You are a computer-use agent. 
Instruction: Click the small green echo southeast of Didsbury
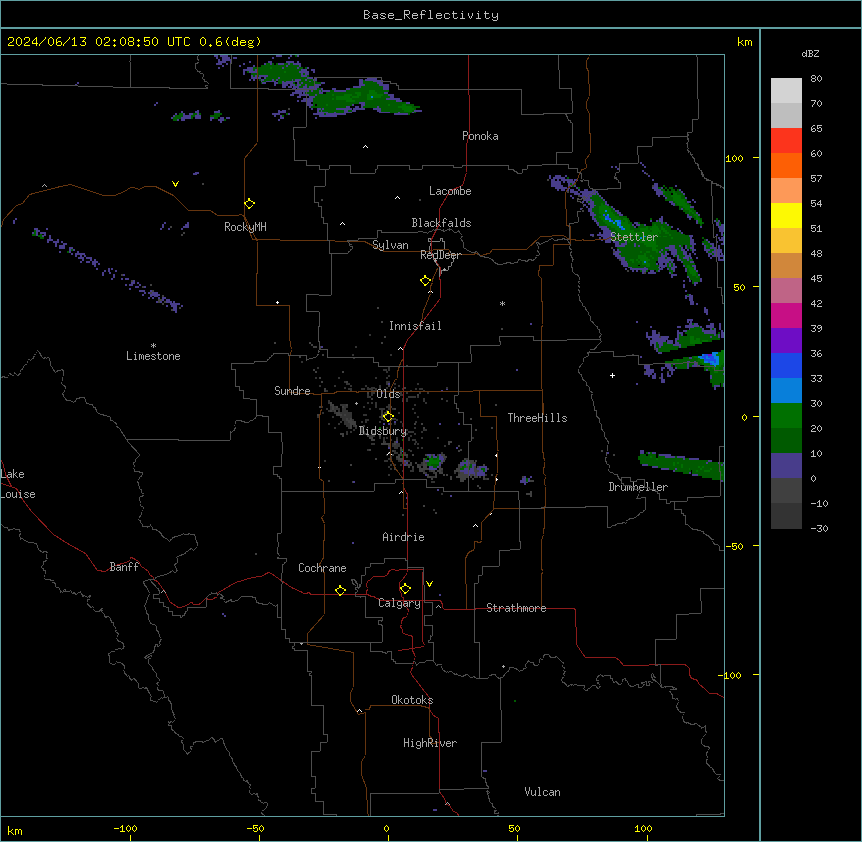(434, 462)
